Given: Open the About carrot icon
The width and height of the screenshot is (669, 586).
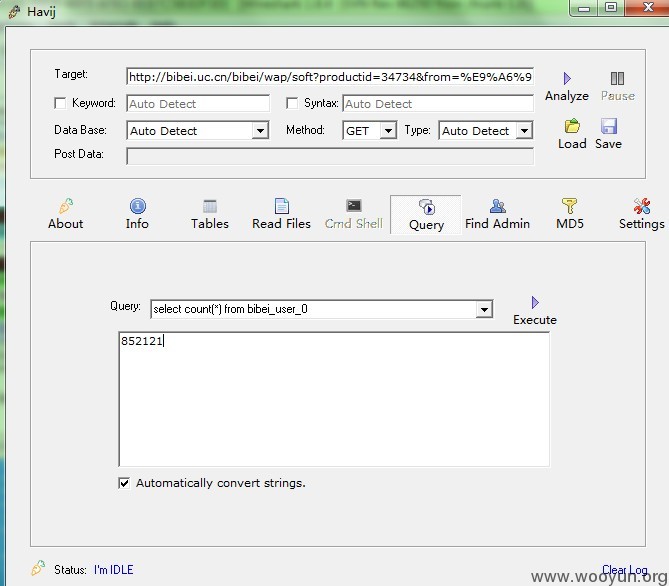Looking at the screenshot, I should (66, 206).
